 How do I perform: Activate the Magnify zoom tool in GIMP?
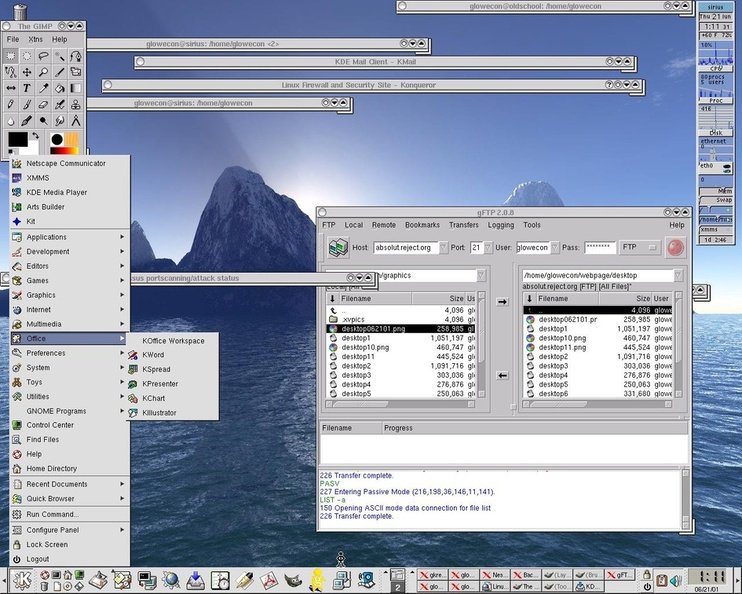click(43, 72)
